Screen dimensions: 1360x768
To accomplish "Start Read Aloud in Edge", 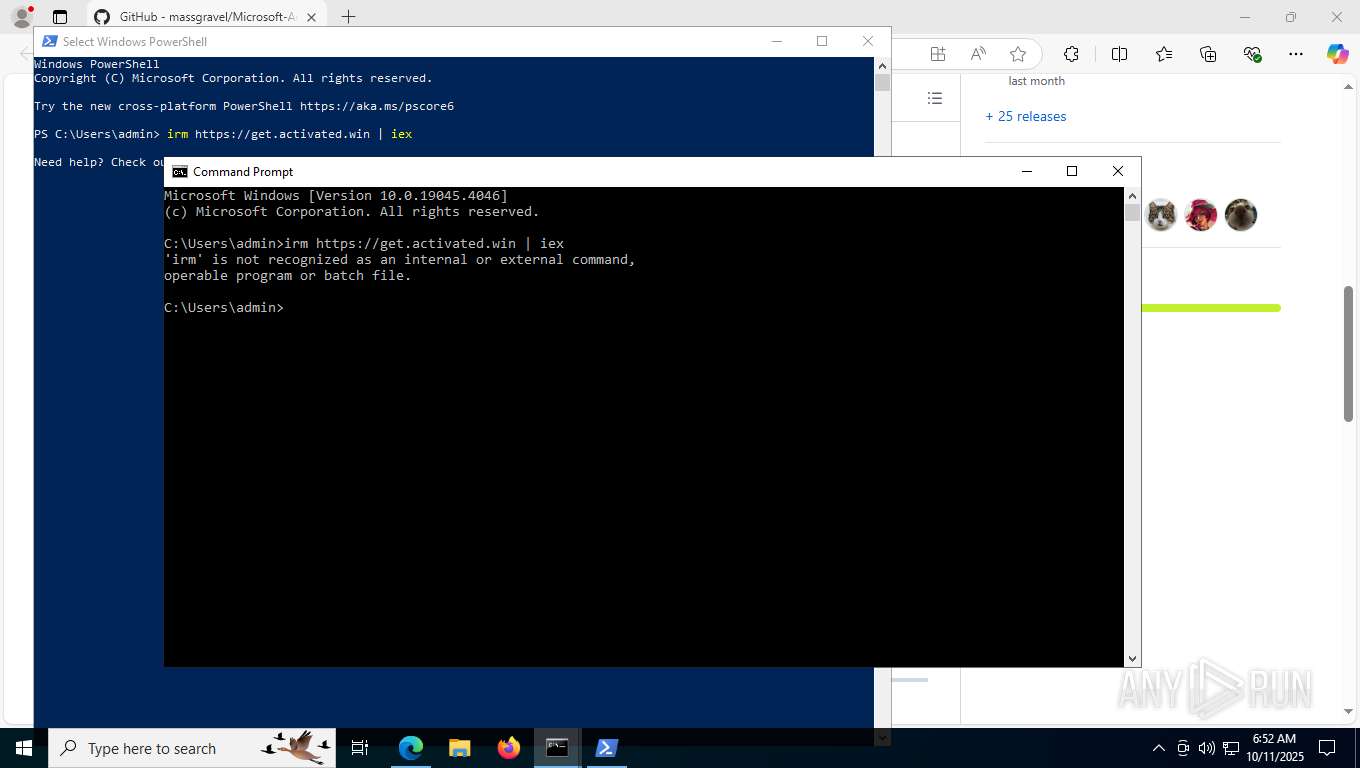I will coord(978,54).
